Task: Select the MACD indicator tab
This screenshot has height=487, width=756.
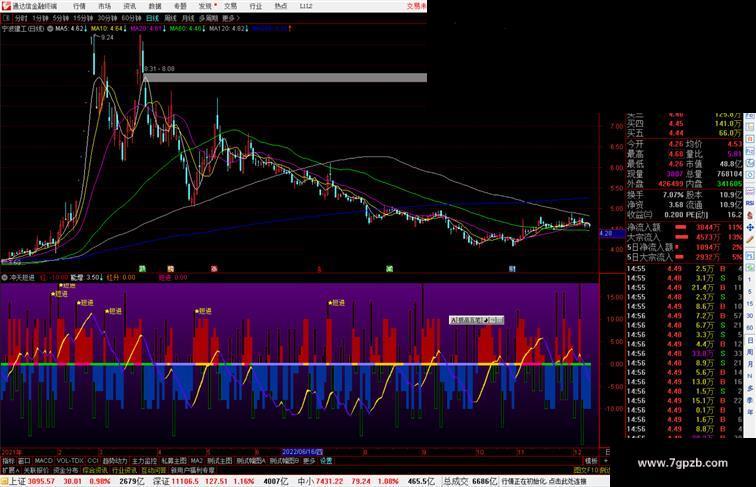Action: point(43,461)
